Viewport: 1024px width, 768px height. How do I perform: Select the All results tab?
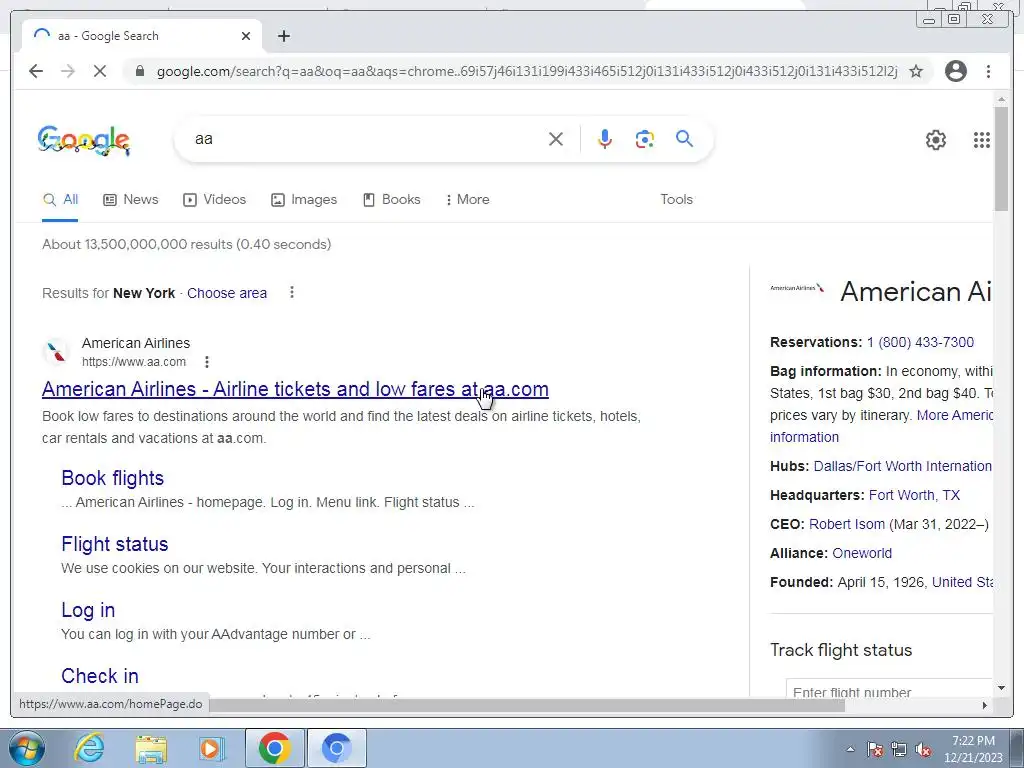coord(61,200)
